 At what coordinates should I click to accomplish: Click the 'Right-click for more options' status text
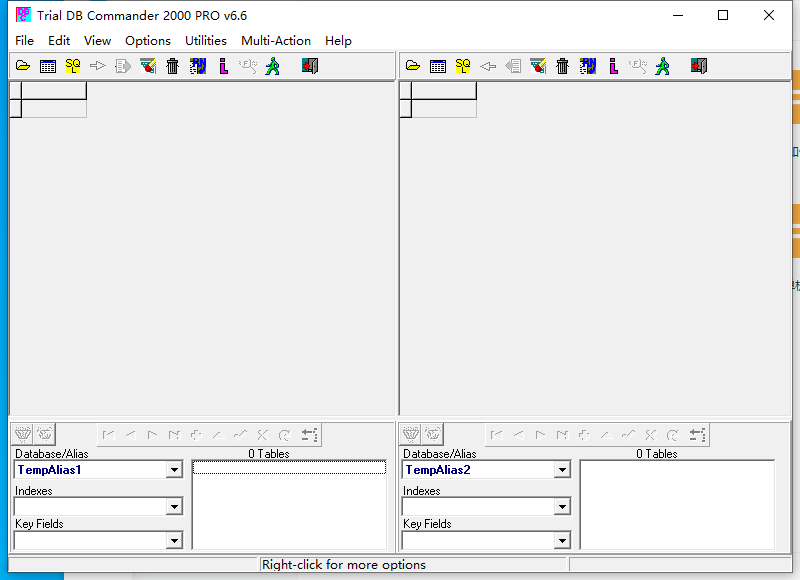344,565
